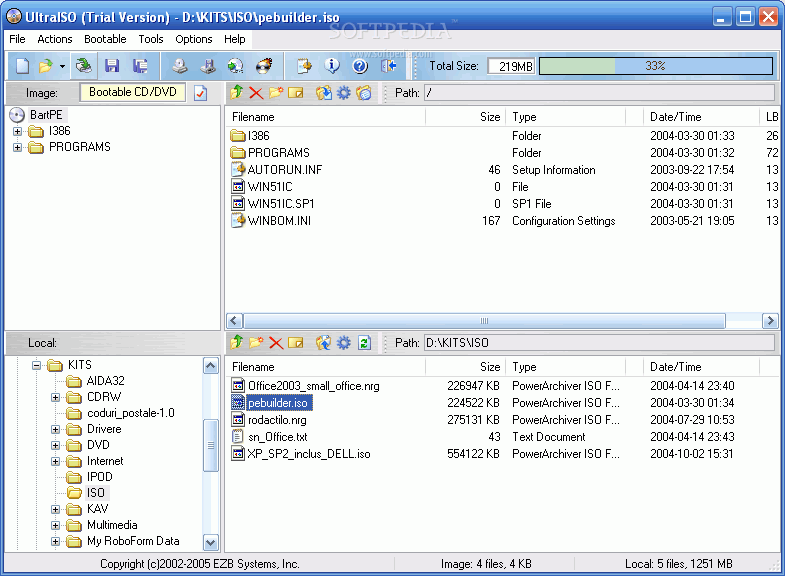The width and height of the screenshot is (785, 576).
Task: Select AUTORUN.INF in image file list
Action: pos(285,170)
